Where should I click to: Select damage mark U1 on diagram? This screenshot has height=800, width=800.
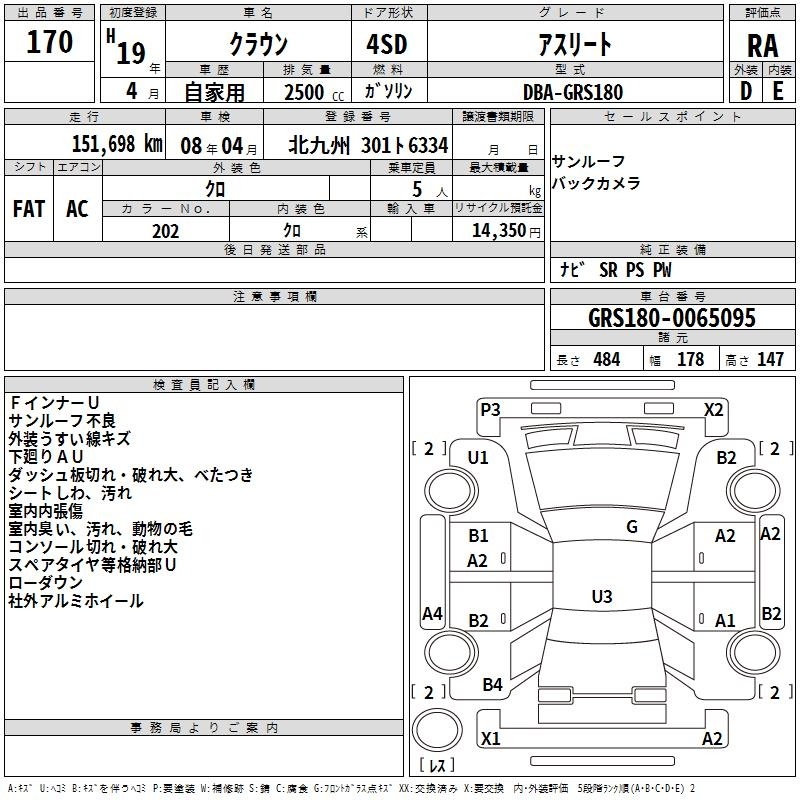pyautogui.click(x=478, y=458)
